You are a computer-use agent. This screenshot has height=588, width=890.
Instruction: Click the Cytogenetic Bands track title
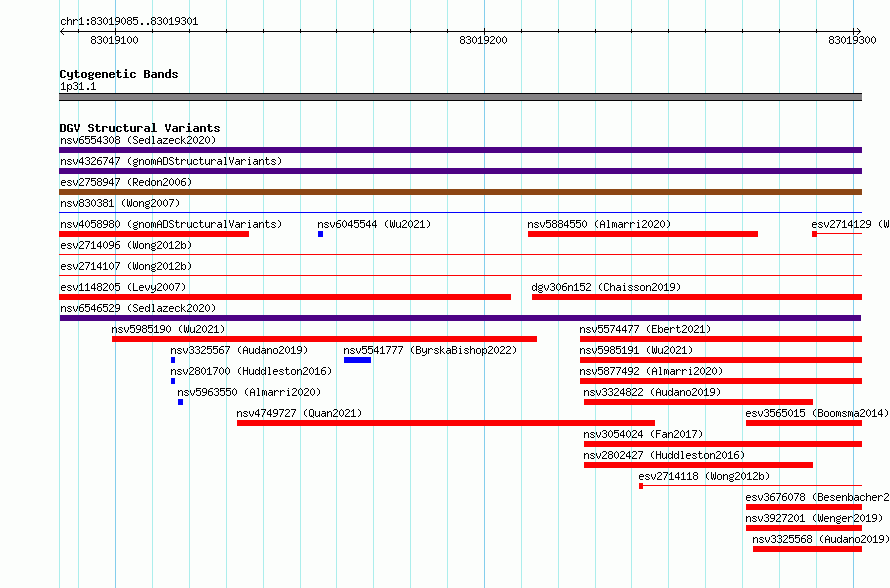coord(119,74)
